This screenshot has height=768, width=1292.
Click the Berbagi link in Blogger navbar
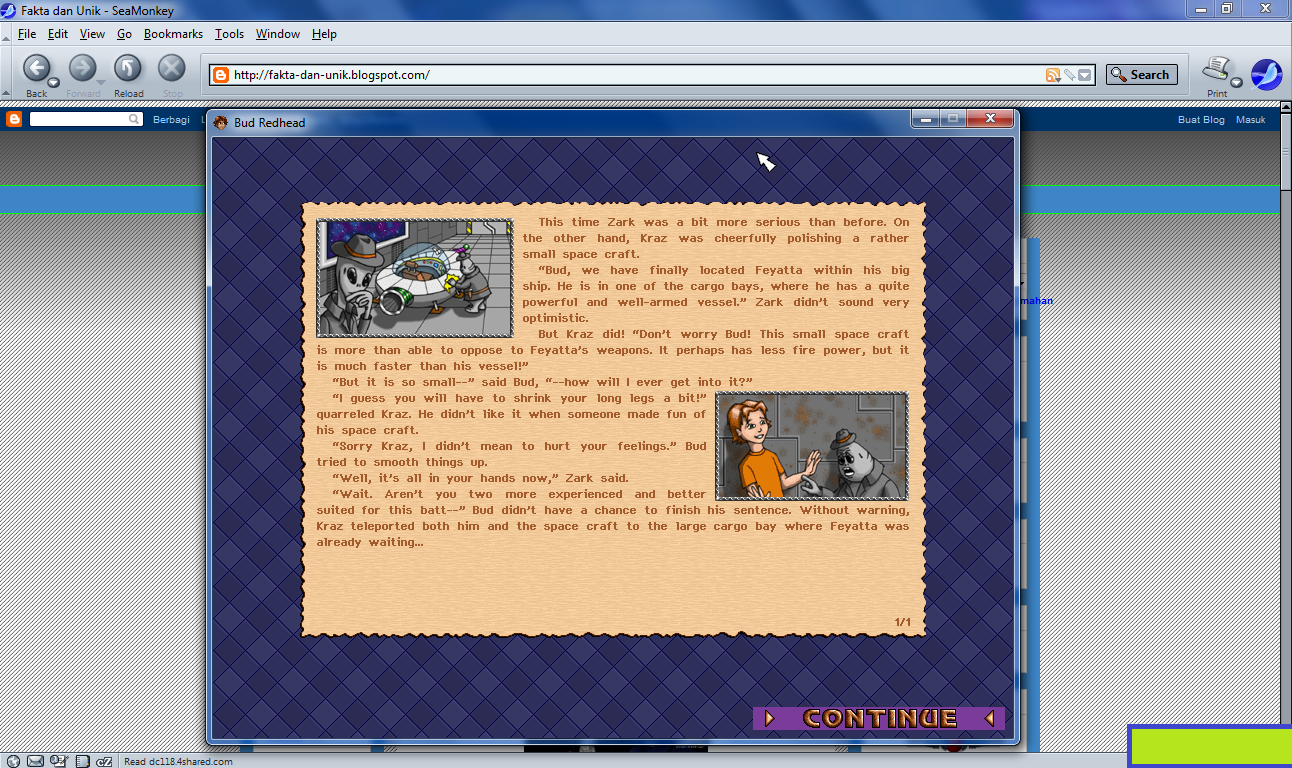point(171,119)
